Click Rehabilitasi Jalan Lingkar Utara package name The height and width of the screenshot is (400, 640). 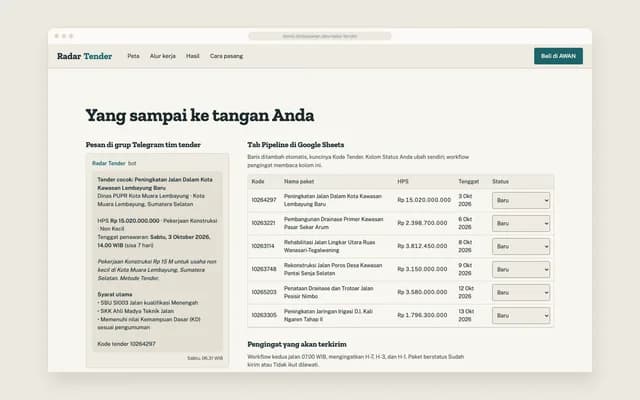[x=329, y=246]
